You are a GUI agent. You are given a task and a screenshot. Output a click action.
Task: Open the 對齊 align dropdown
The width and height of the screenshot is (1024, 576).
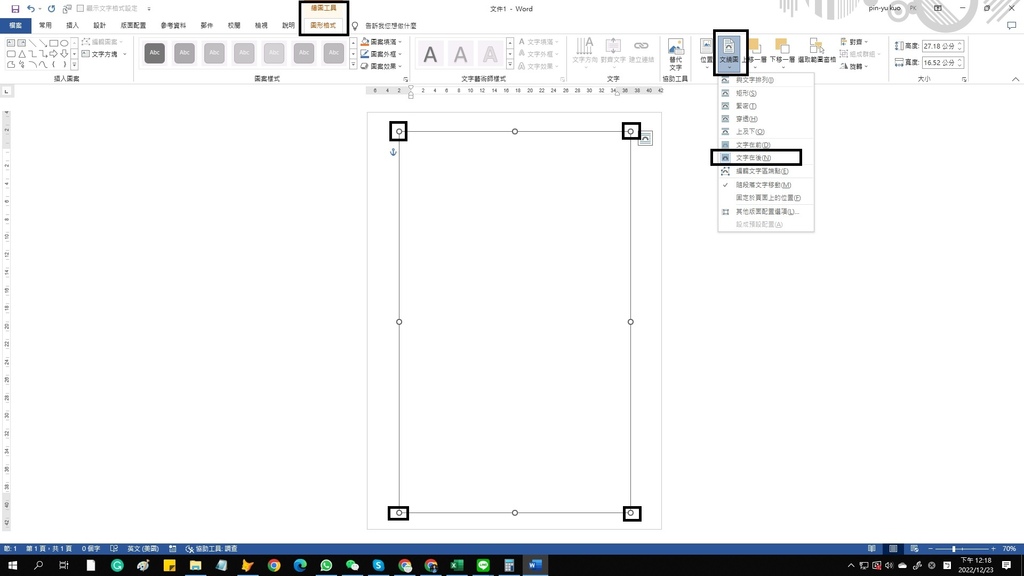854,42
